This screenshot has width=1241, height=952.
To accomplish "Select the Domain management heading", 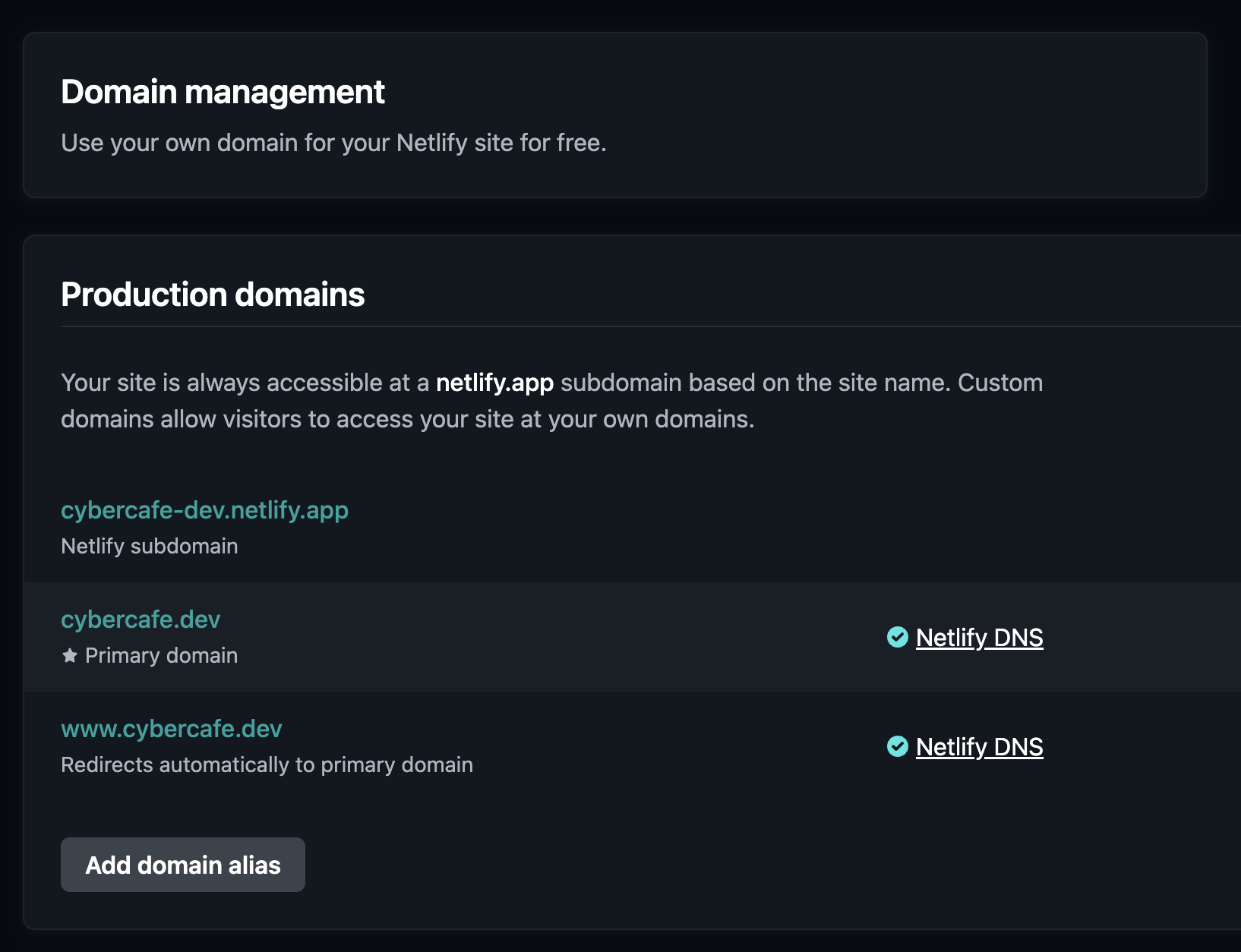I will click(x=223, y=92).
